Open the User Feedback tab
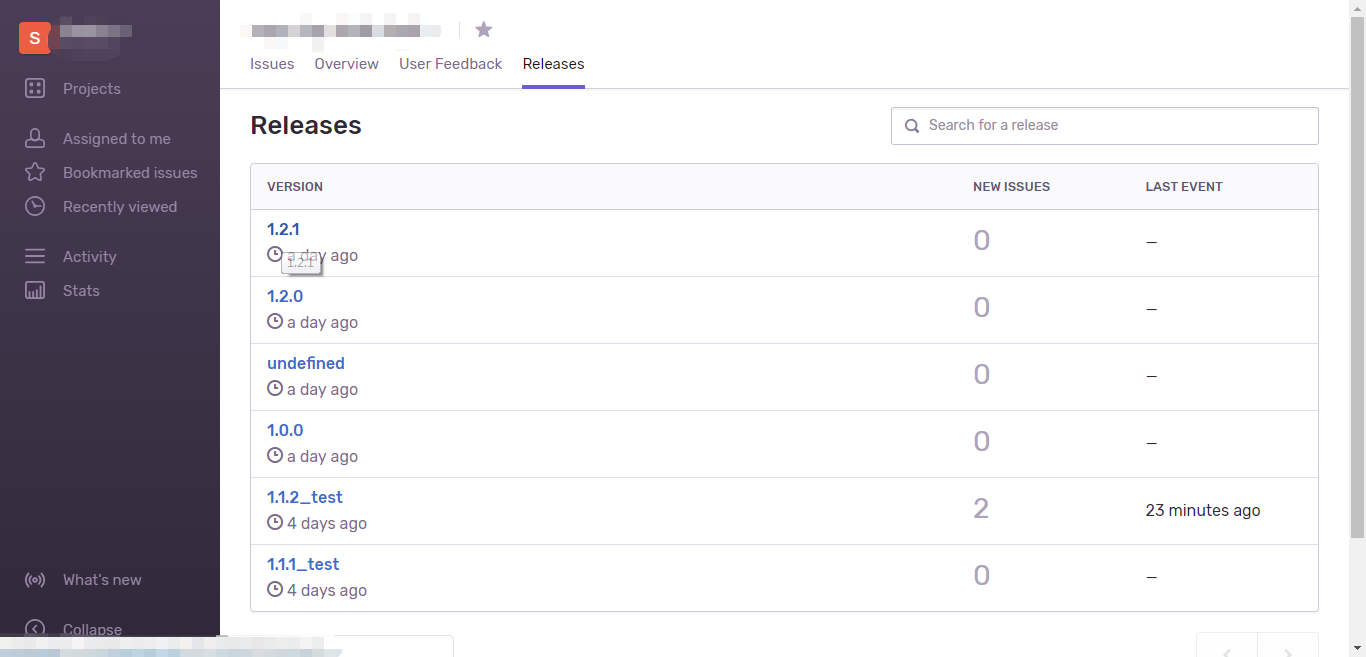Screen dimensions: 1366x657 450,64
